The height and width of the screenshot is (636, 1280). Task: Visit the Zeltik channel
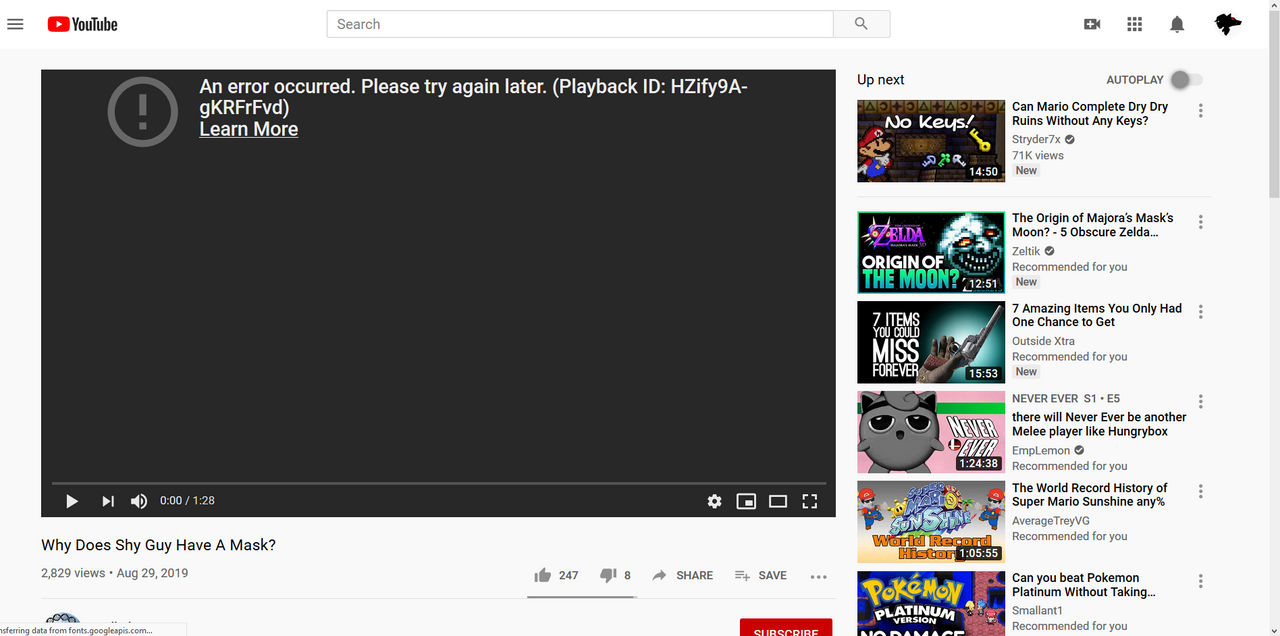click(x=1026, y=251)
